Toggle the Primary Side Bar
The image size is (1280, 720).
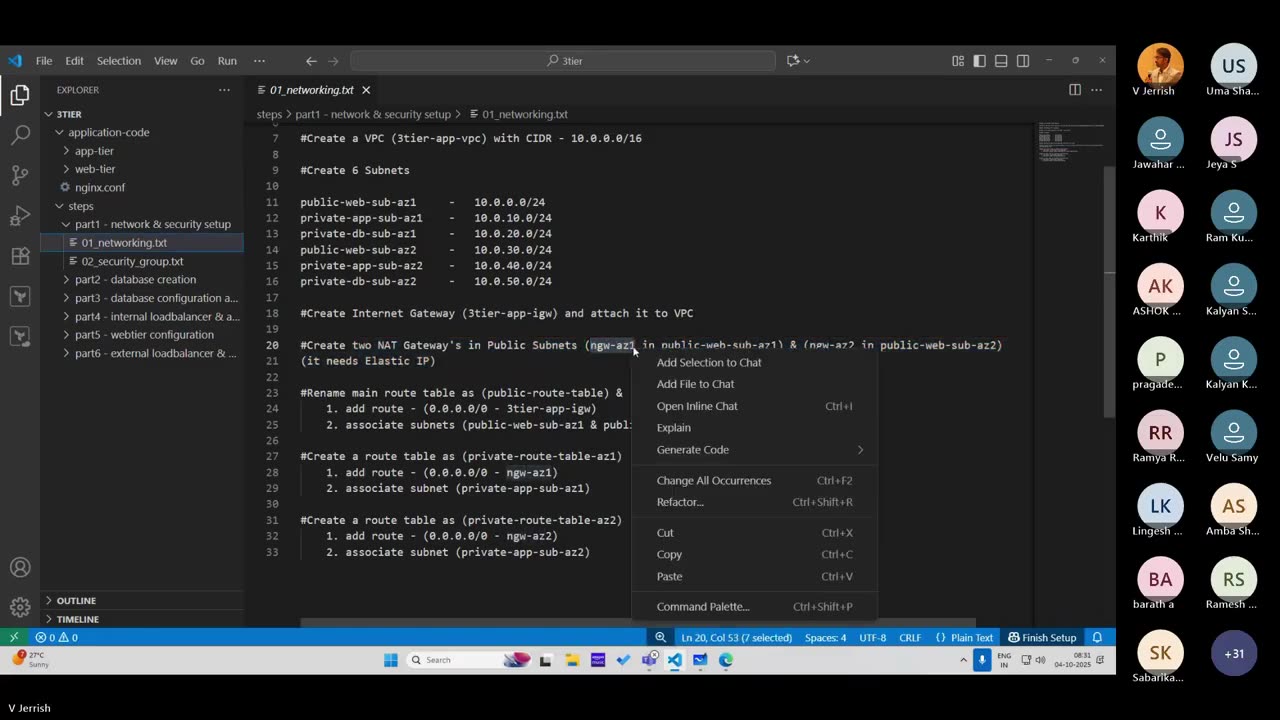pos(979,61)
